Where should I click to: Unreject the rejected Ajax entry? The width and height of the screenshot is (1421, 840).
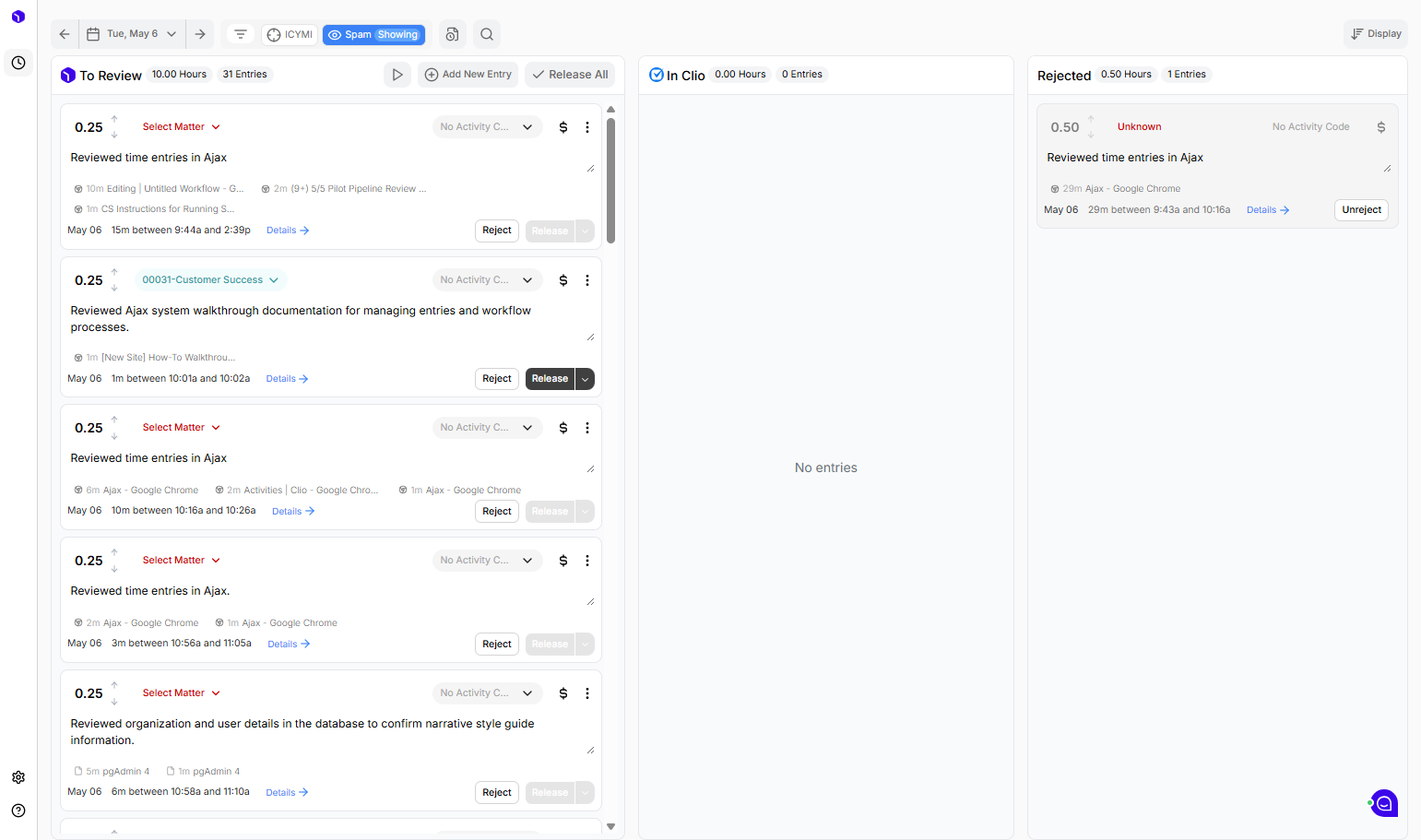[1361, 210]
